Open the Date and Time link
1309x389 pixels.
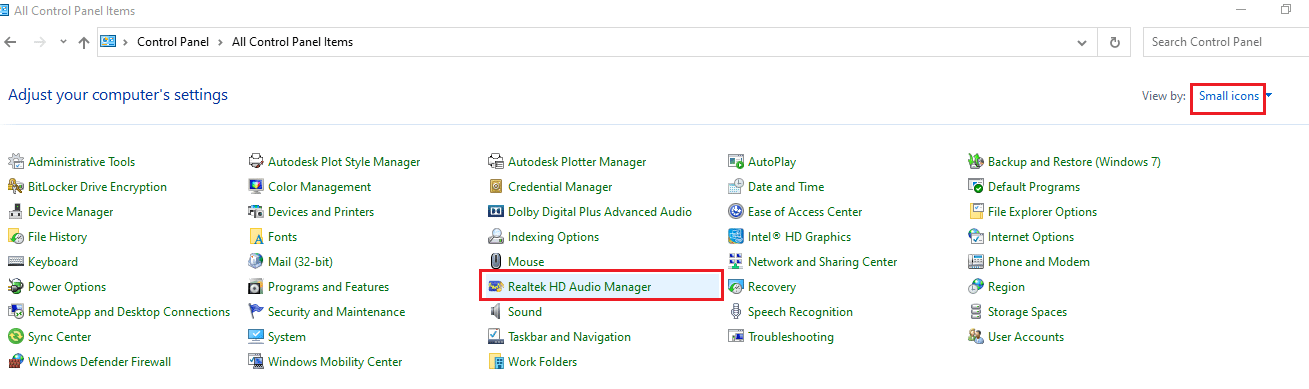click(786, 187)
